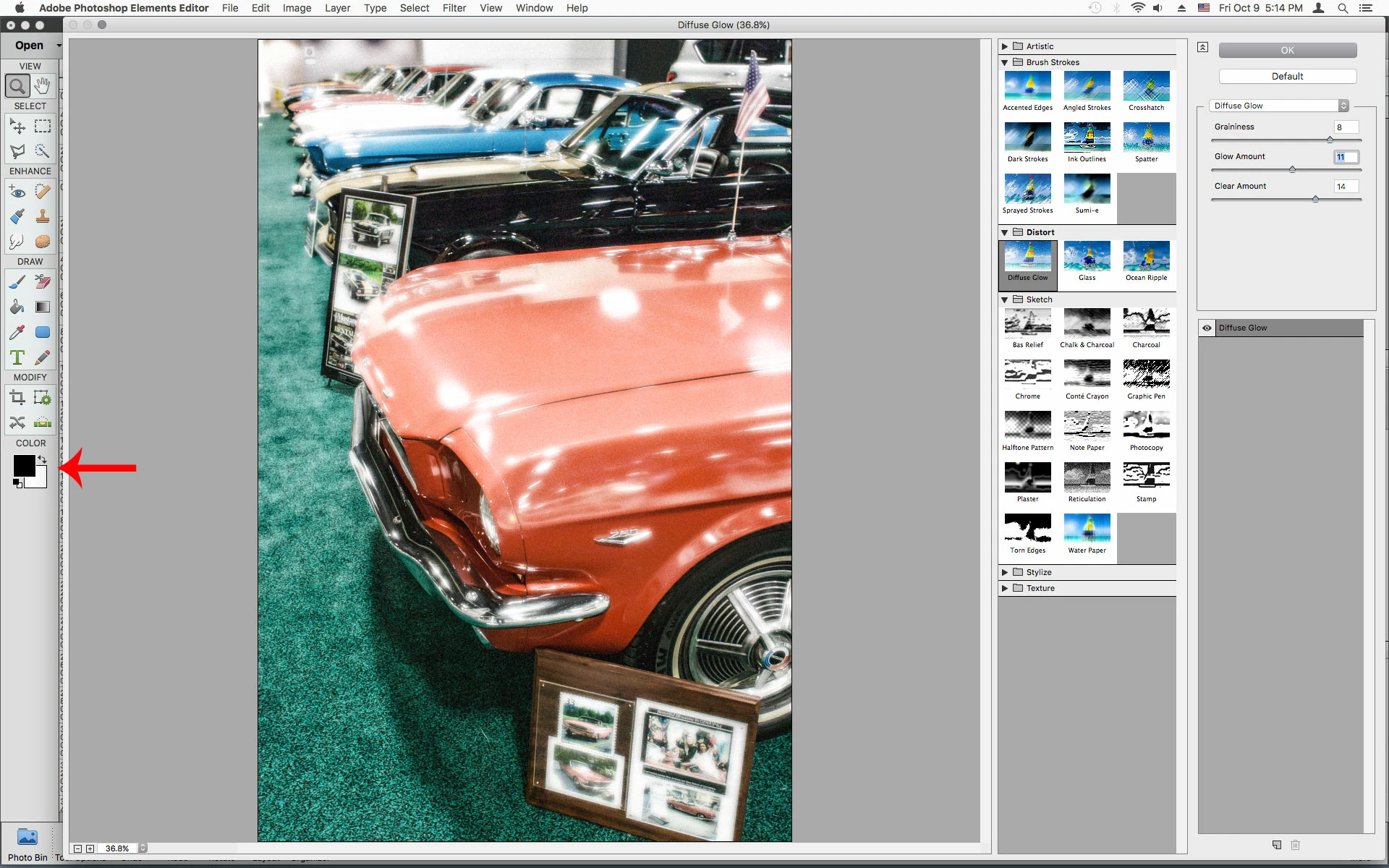The image size is (1389, 868).
Task: Expand the Artistic filter folder
Action: [x=1005, y=46]
